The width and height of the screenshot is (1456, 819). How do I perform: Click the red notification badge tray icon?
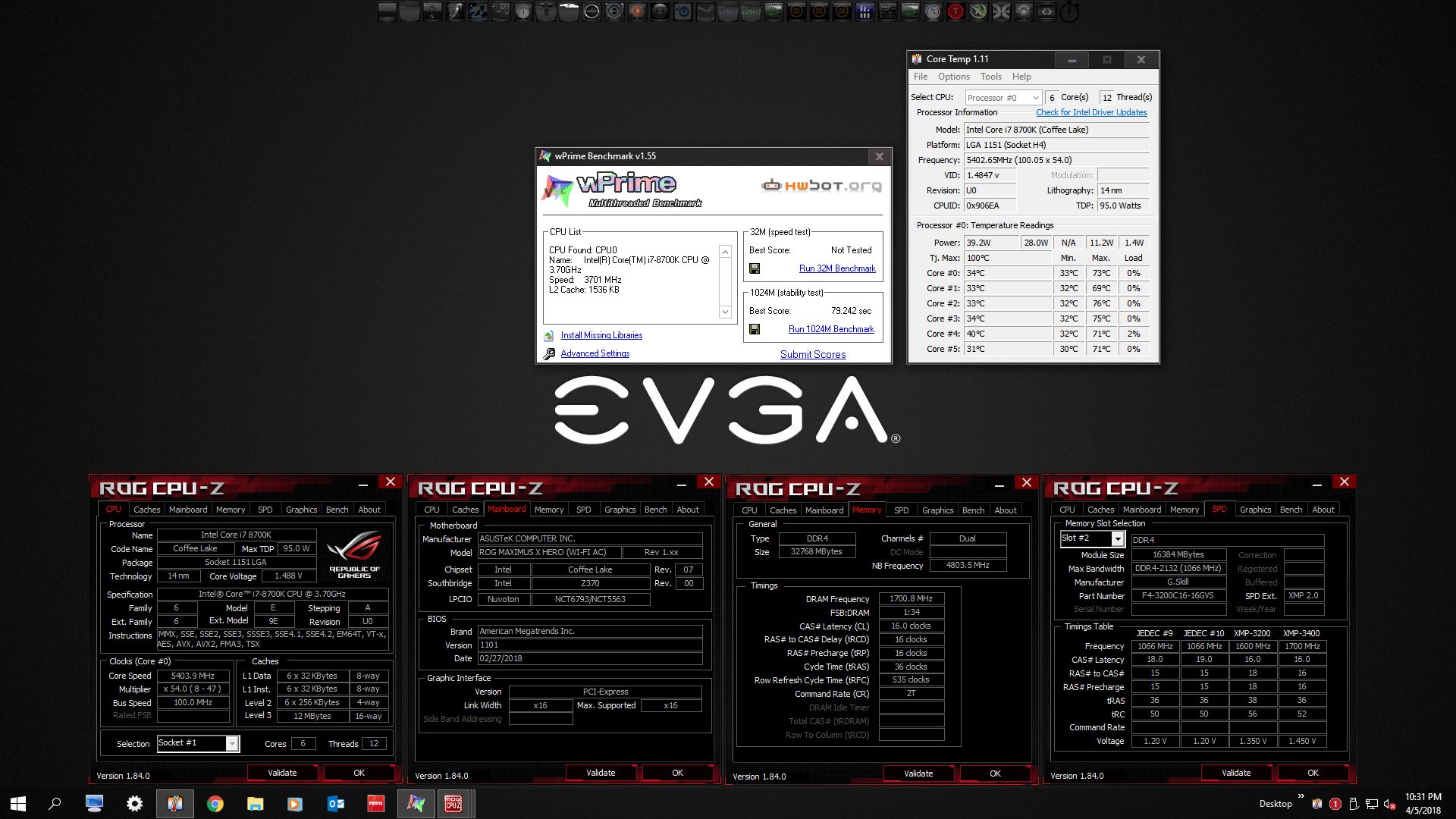tap(1335, 804)
